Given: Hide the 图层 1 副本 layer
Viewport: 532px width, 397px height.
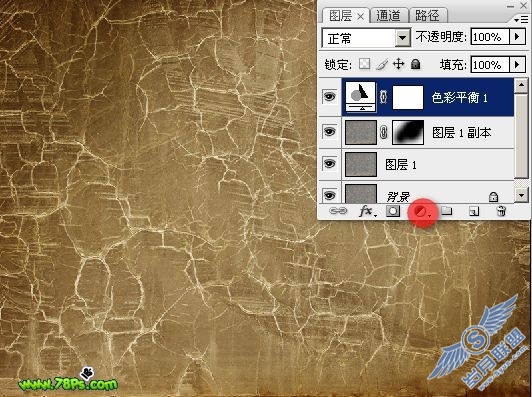Looking at the screenshot, I should click(329, 132).
